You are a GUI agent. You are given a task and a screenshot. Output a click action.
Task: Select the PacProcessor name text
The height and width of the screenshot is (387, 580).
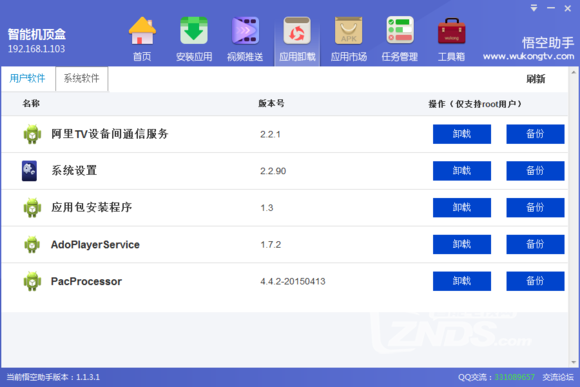(86, 281)
